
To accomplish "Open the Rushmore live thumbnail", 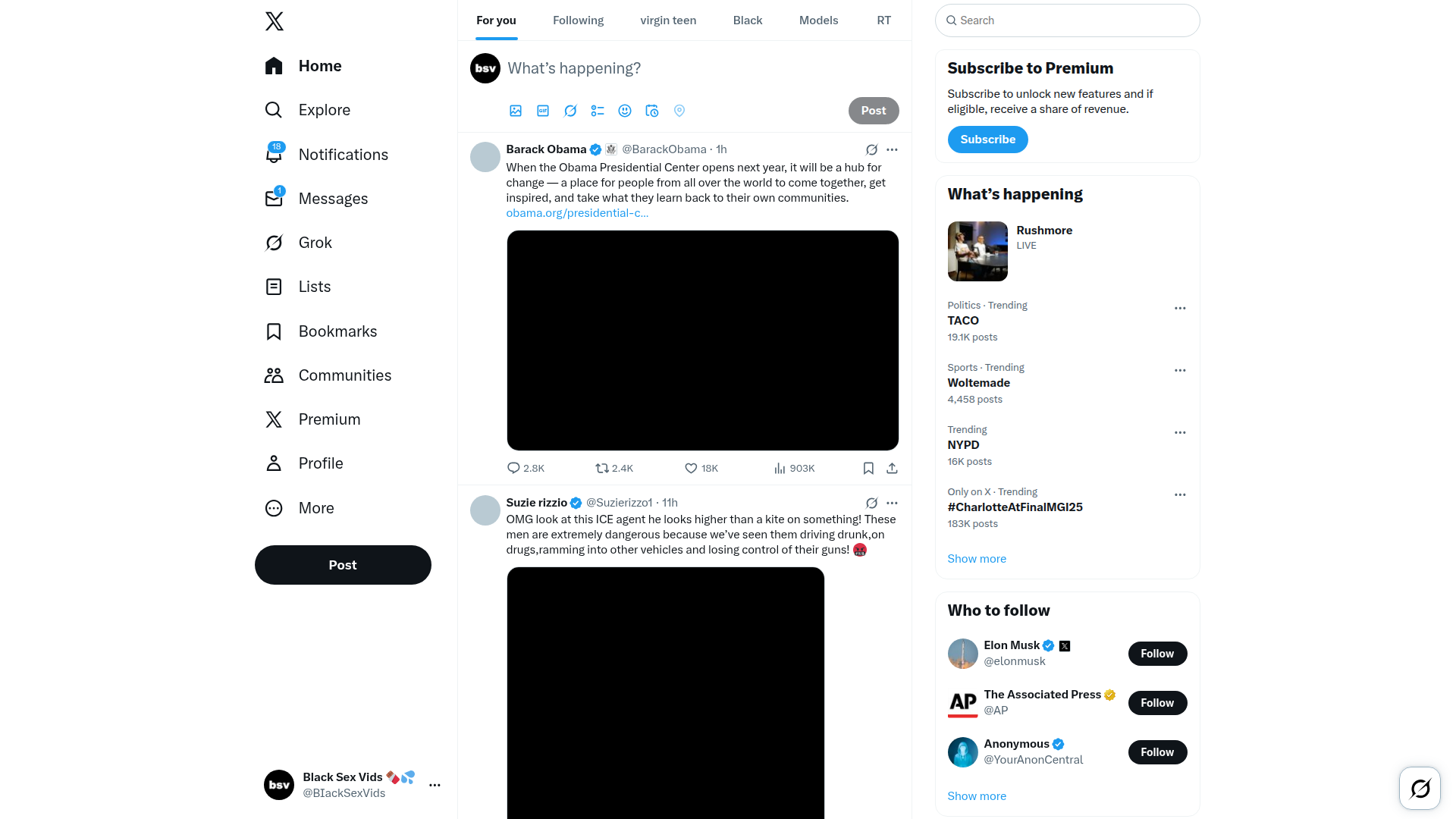I will (x=977, y=251).
